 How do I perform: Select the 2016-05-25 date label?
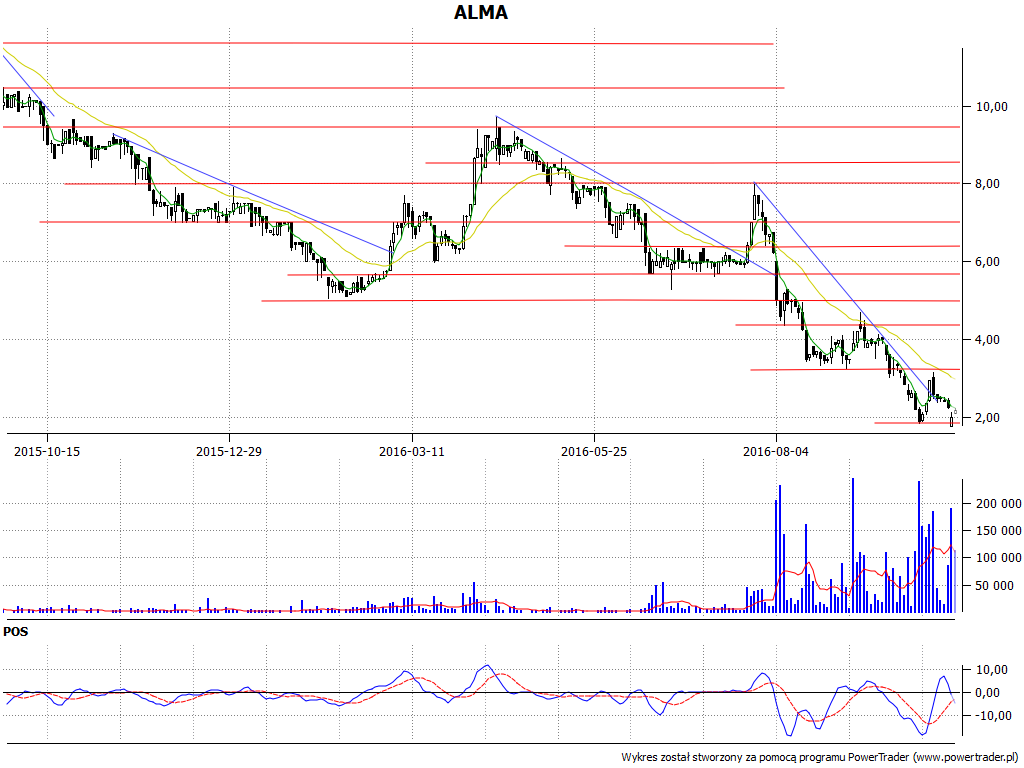coord(594,451)
